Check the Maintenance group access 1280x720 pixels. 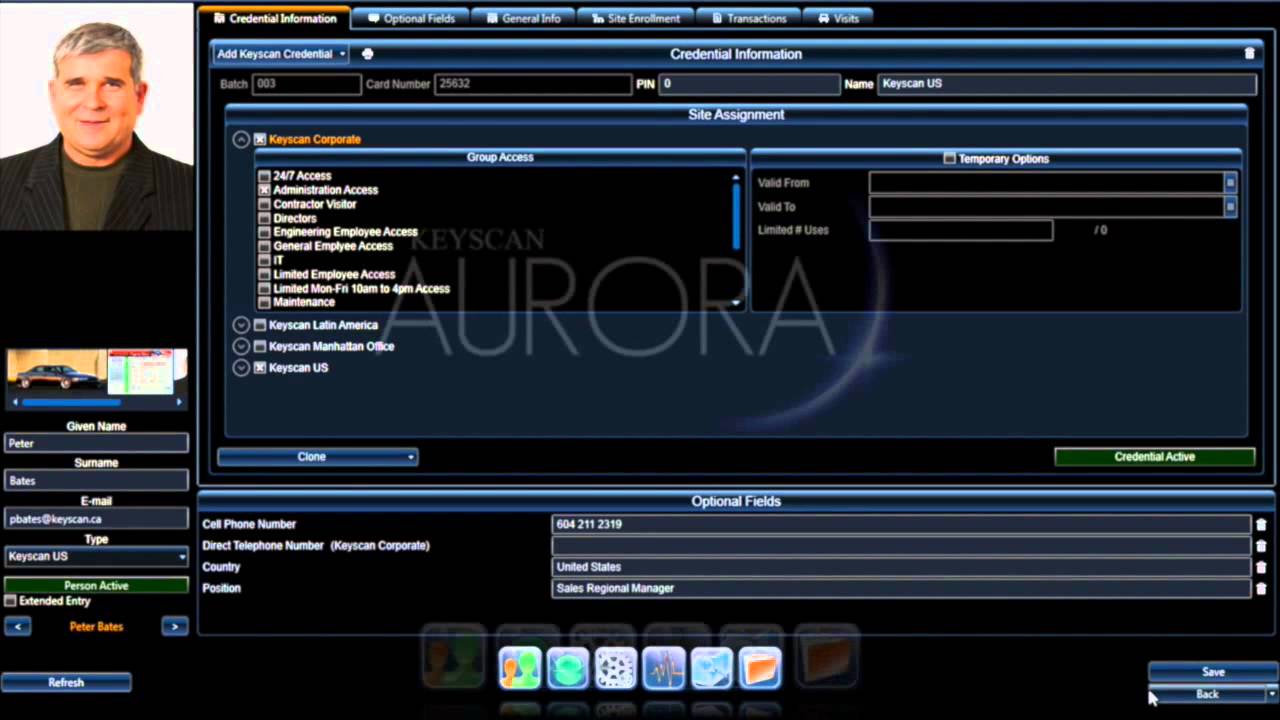[264, 302]
